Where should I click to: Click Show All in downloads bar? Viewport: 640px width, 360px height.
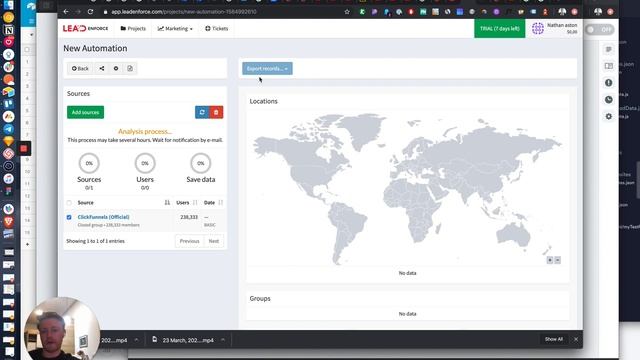tap(553, 339)
